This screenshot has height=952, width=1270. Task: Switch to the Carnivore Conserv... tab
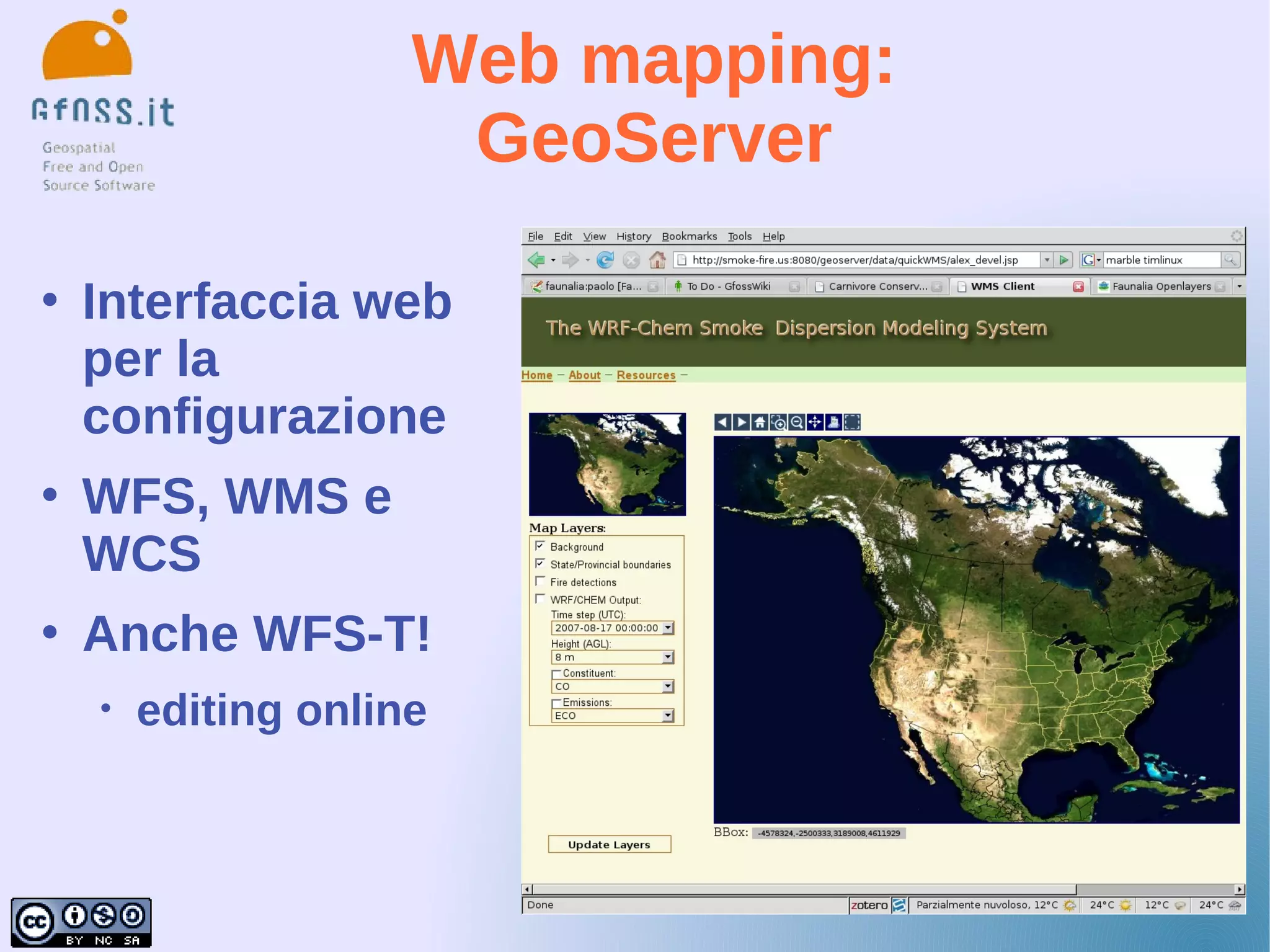pos(877,287)
